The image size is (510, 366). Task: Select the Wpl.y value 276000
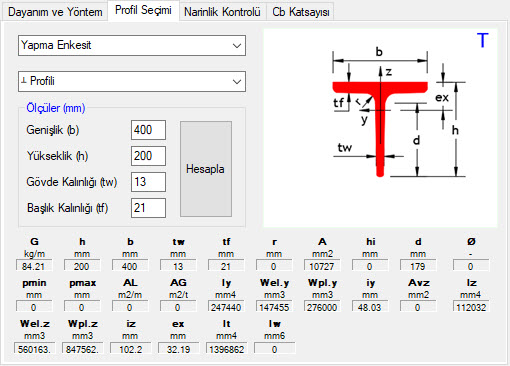point(322,307)
